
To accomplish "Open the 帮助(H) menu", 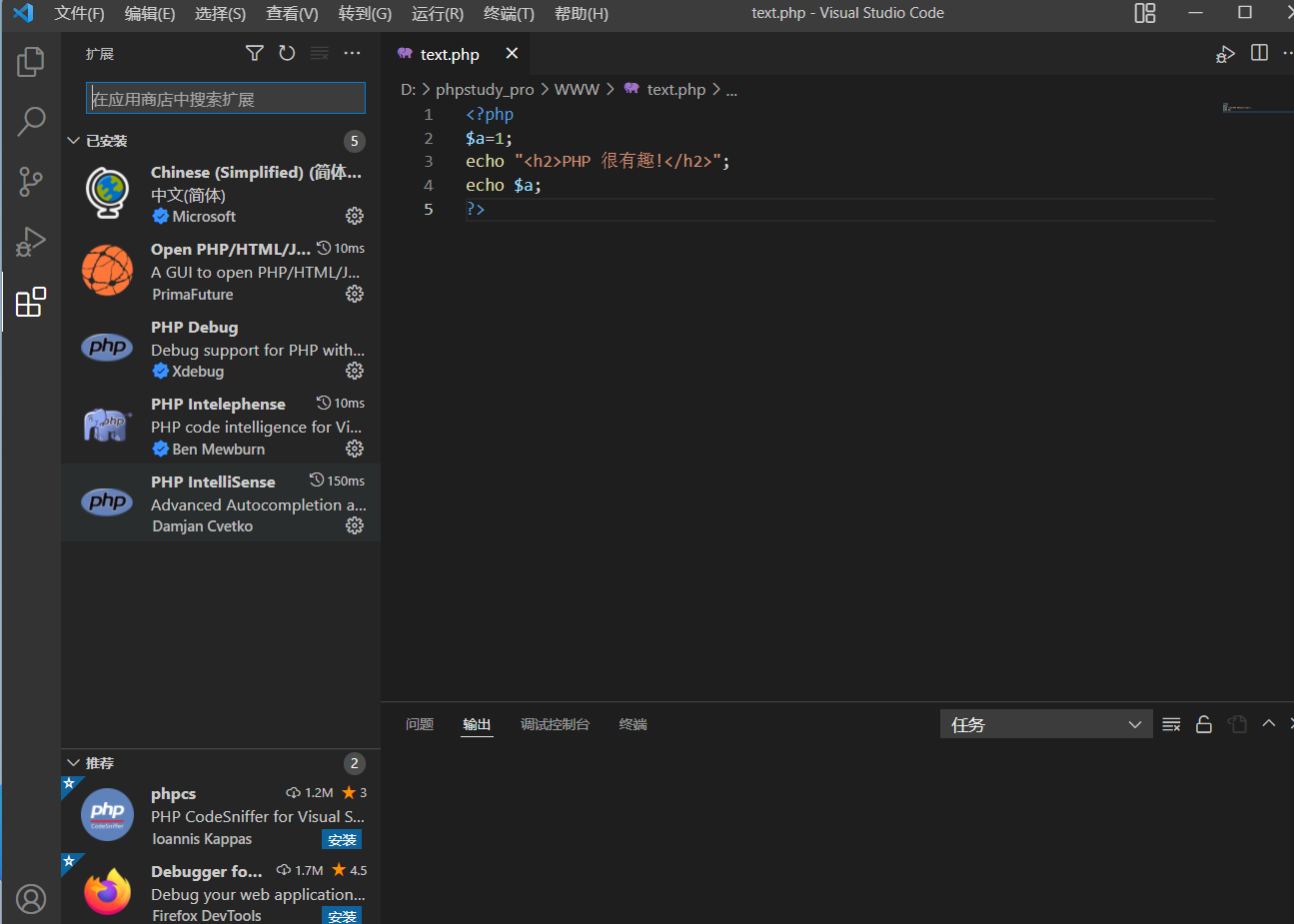I will pyautogui.click(x=582, y=13).
